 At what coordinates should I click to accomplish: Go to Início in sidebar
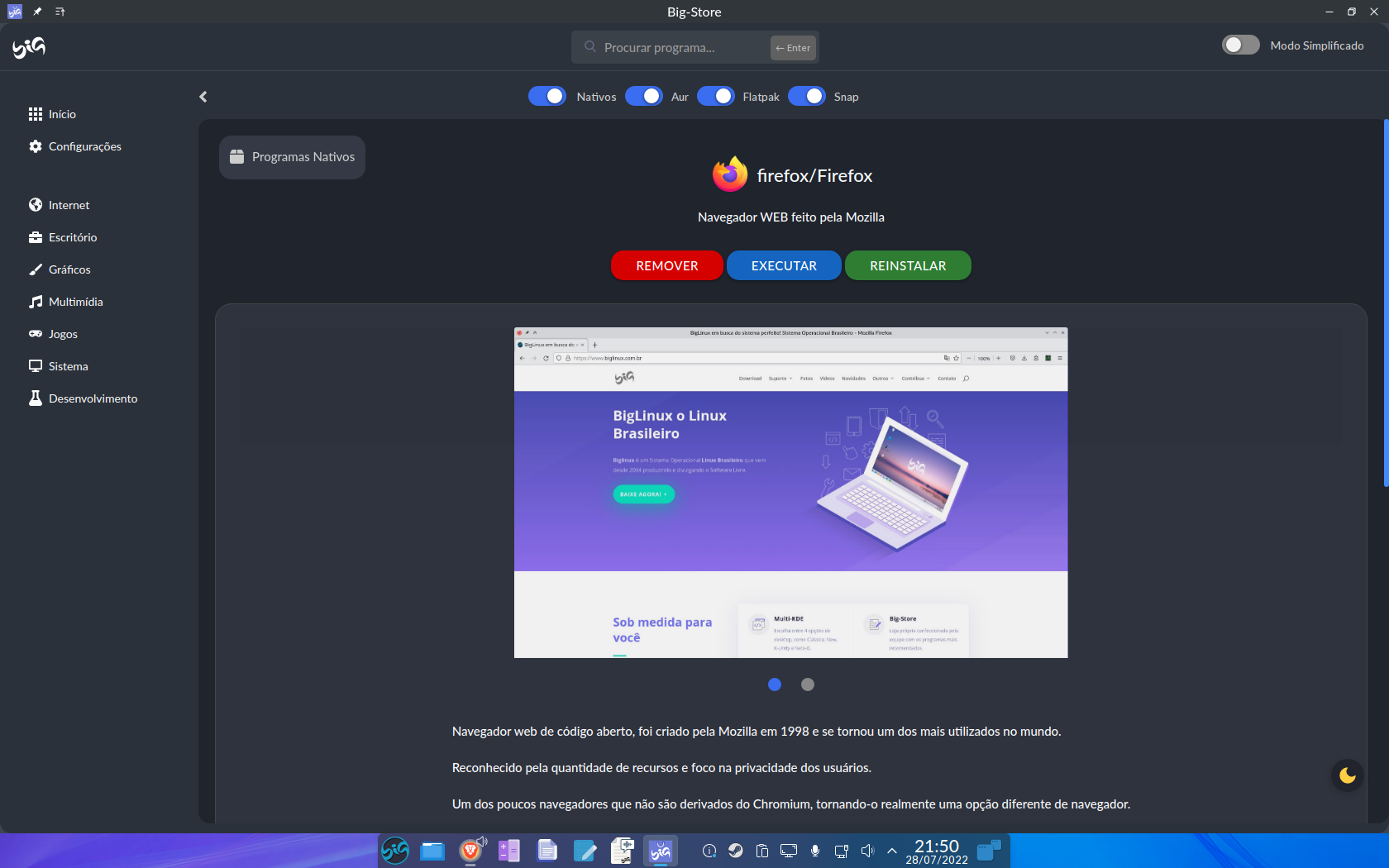(52, 114)
